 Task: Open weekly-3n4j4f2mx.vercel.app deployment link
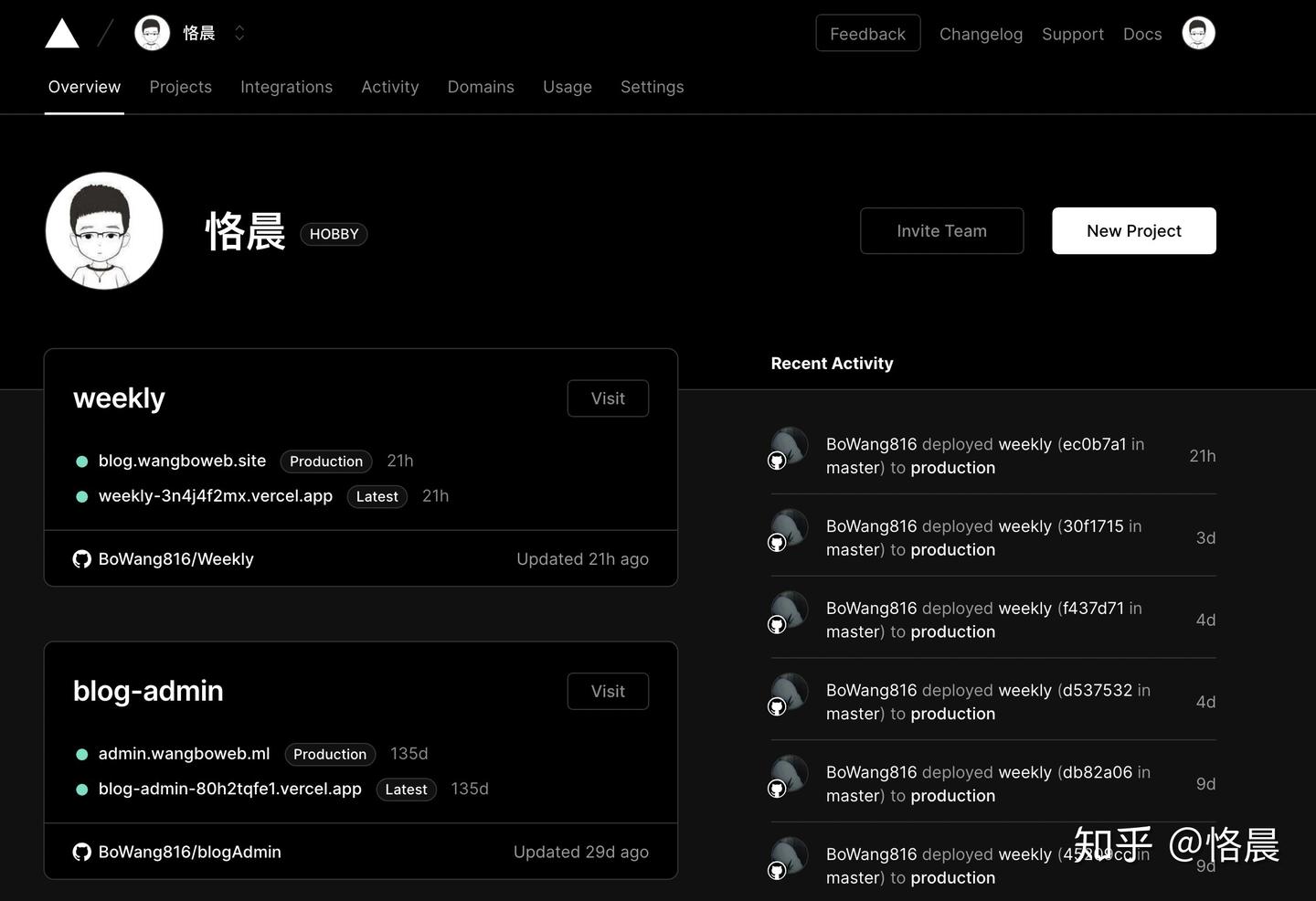point(216,496)
